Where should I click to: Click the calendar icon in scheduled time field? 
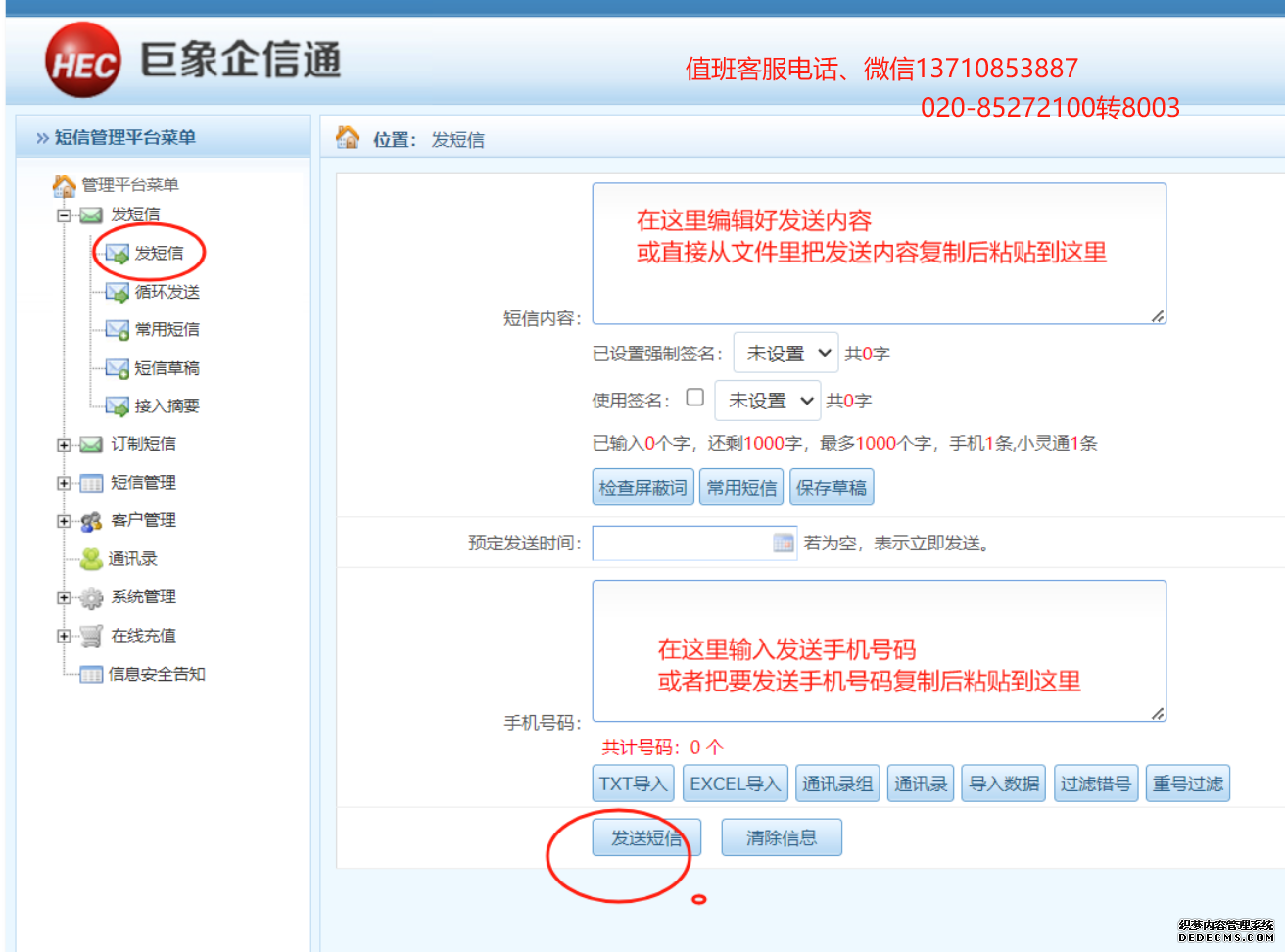[783, 543]
